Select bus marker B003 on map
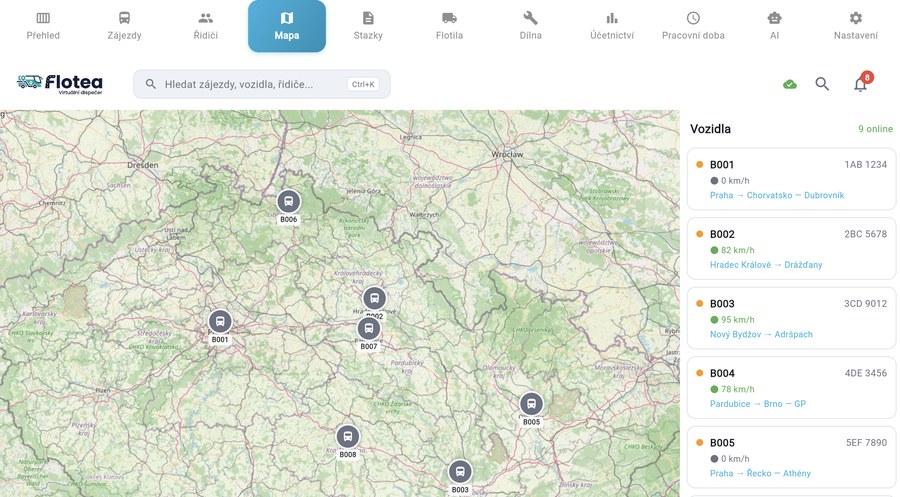The width and height of the screenshot is (900, 497). [x=460, y=472]
